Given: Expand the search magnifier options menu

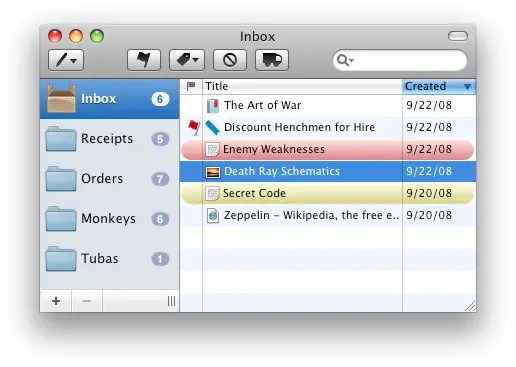Looking at the screenshot, I should (345, 60).
